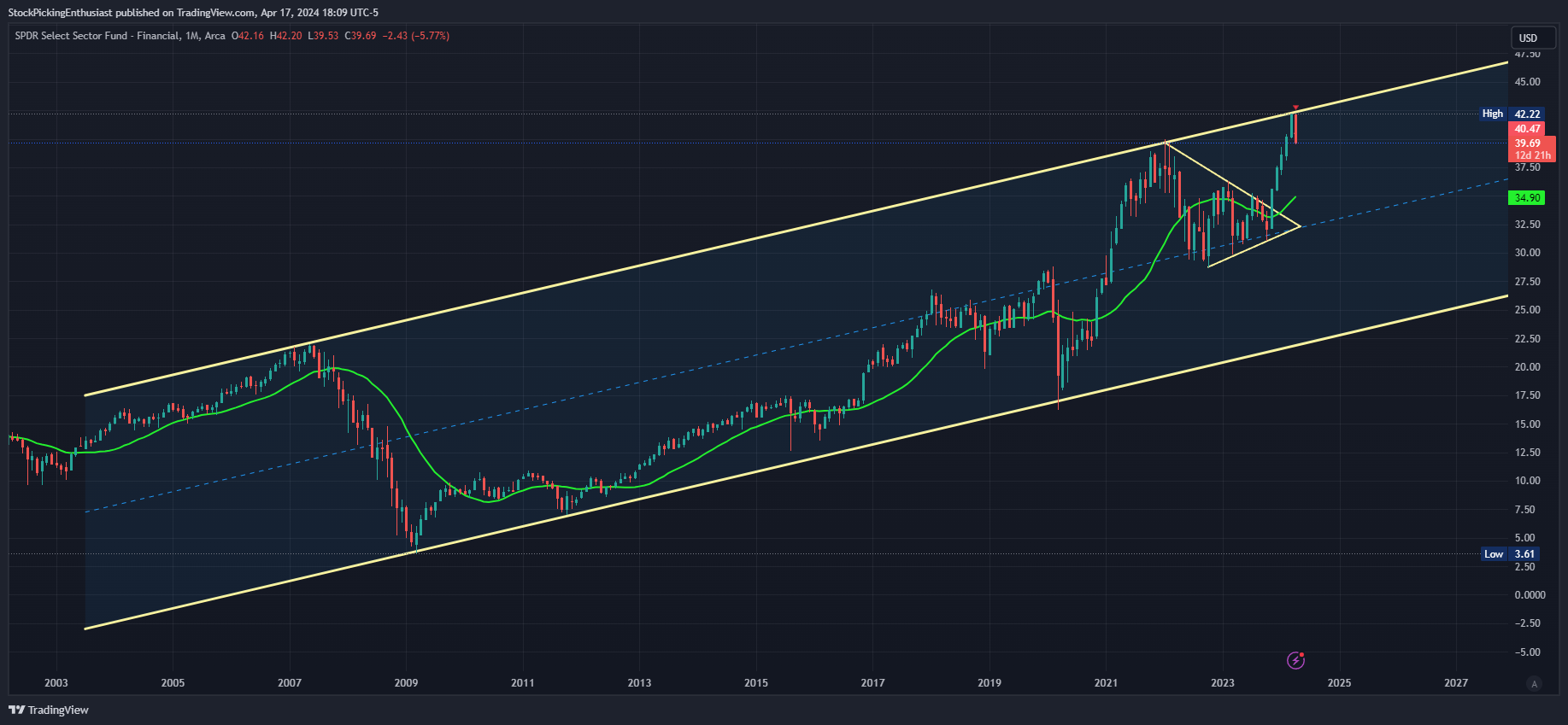Click the 2021 label on time axis
1568x725 pixels.
1106,682
